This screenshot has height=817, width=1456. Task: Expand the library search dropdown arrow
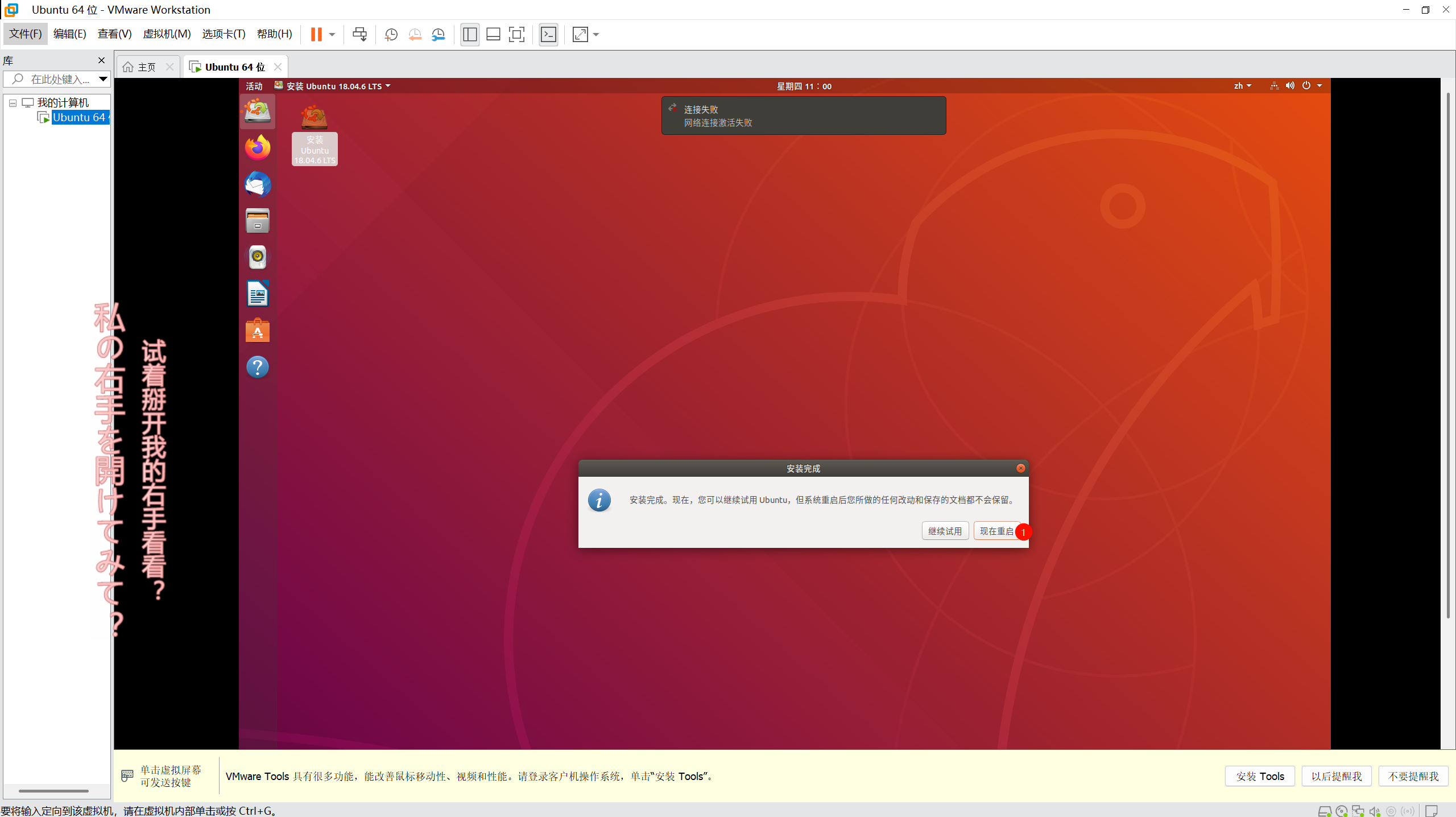tap(103, 79)
